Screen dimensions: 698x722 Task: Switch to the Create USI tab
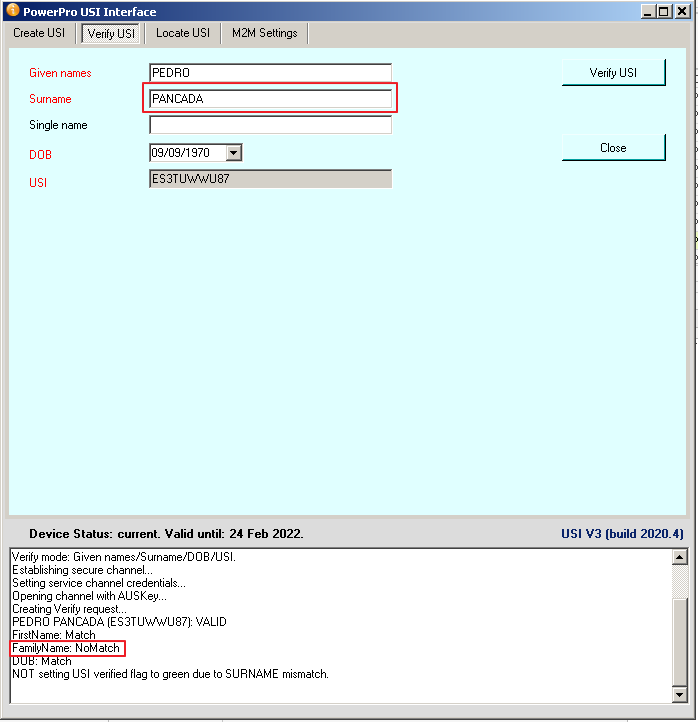coord(39,33)
